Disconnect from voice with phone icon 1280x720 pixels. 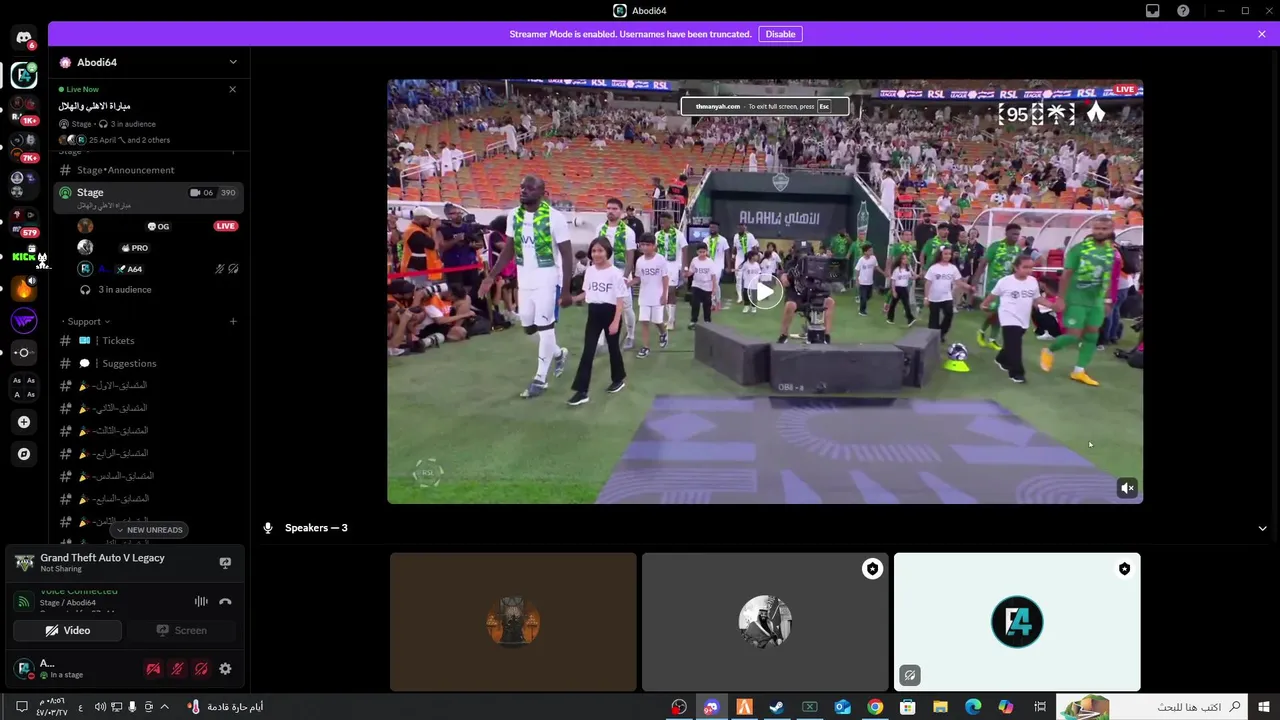[225, 602]
